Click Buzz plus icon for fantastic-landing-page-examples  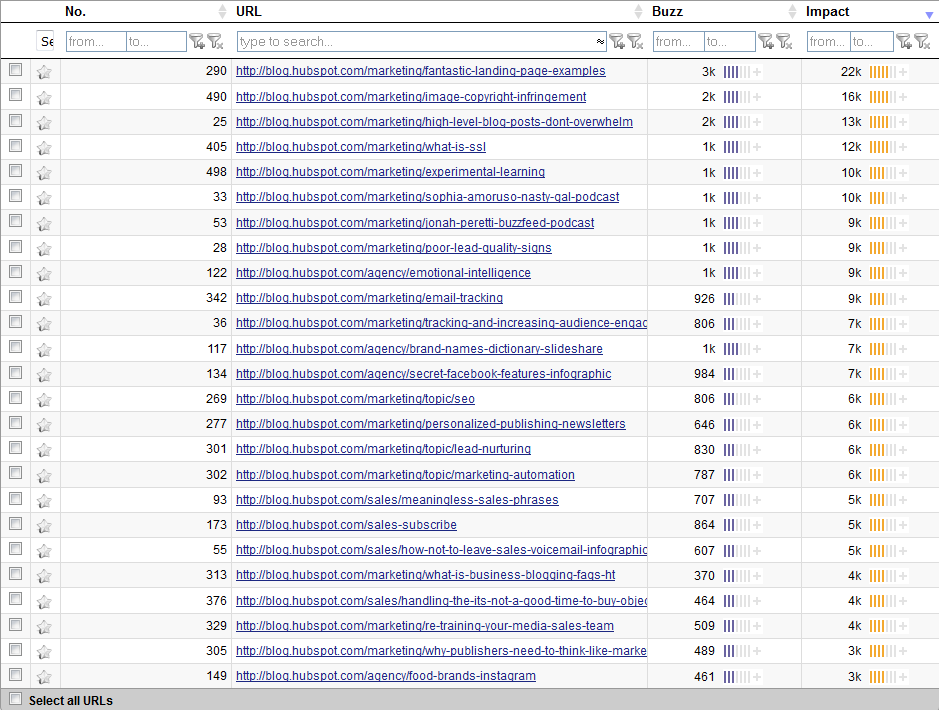757,72
